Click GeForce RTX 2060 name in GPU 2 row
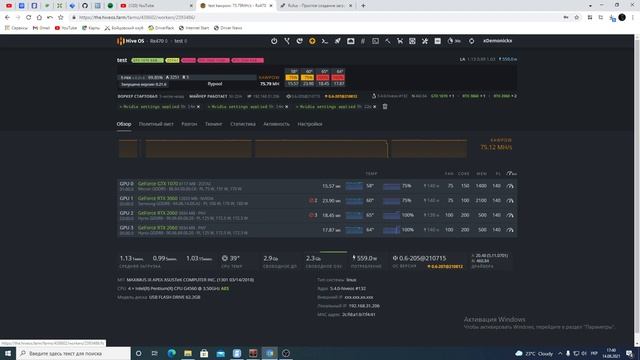The width and height of the screenshot is (640, 360). 158,213
